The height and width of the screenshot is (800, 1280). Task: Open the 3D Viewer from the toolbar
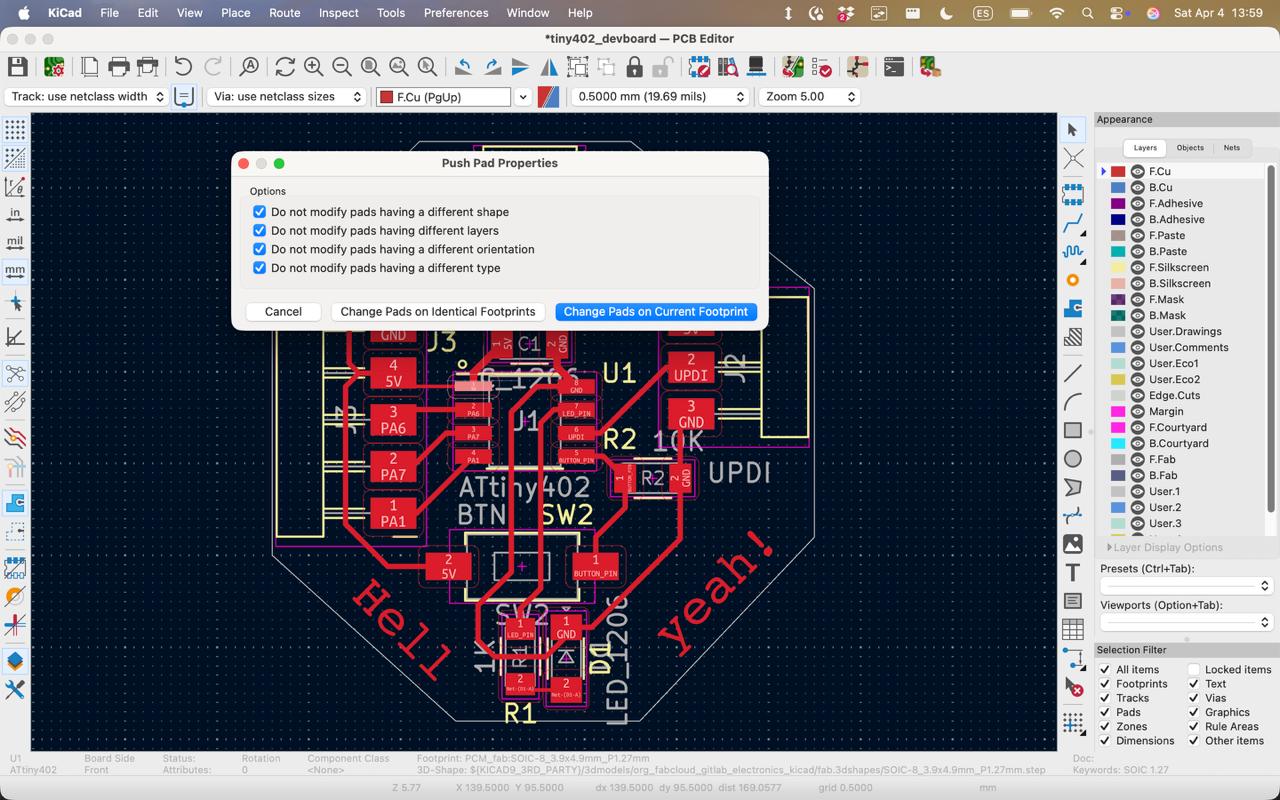point(754,67)
